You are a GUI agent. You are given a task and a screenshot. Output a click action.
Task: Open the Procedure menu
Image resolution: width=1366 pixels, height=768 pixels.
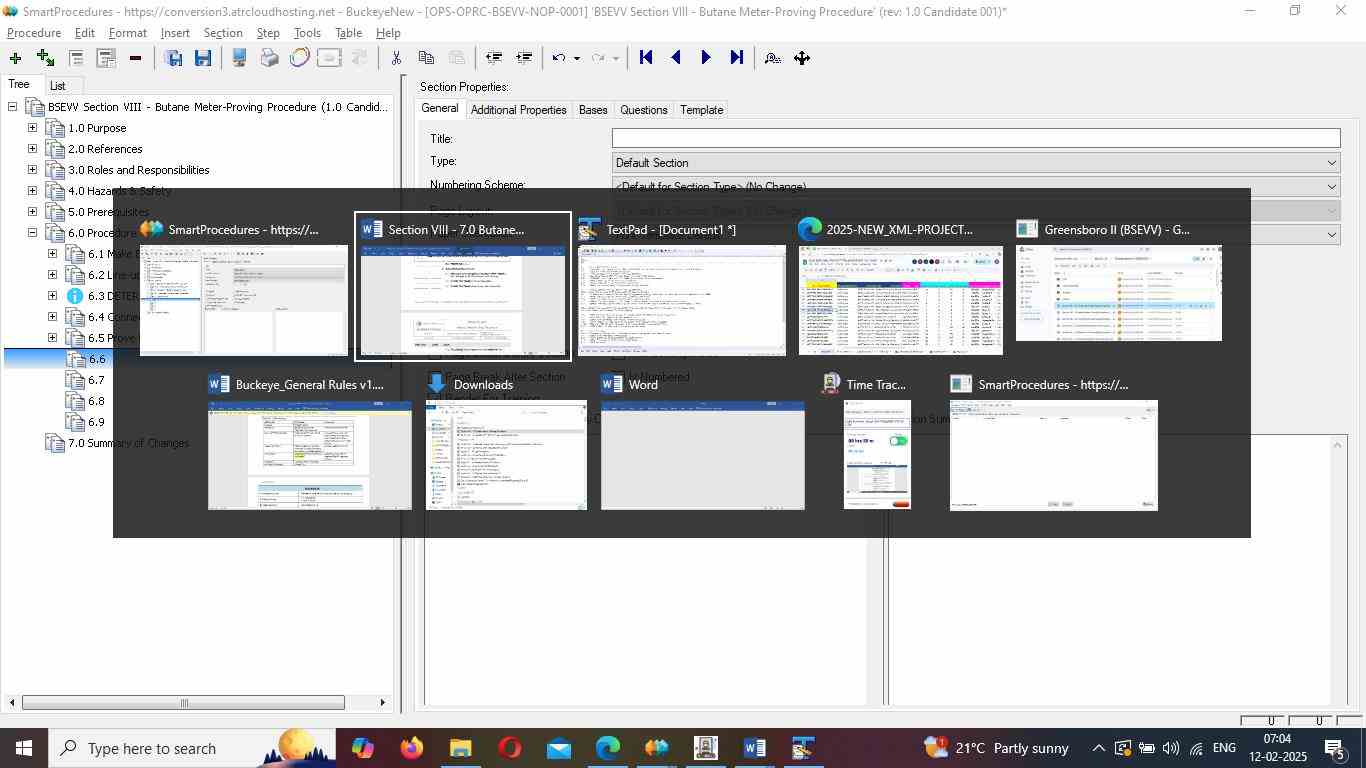click(x=34, y=33)
